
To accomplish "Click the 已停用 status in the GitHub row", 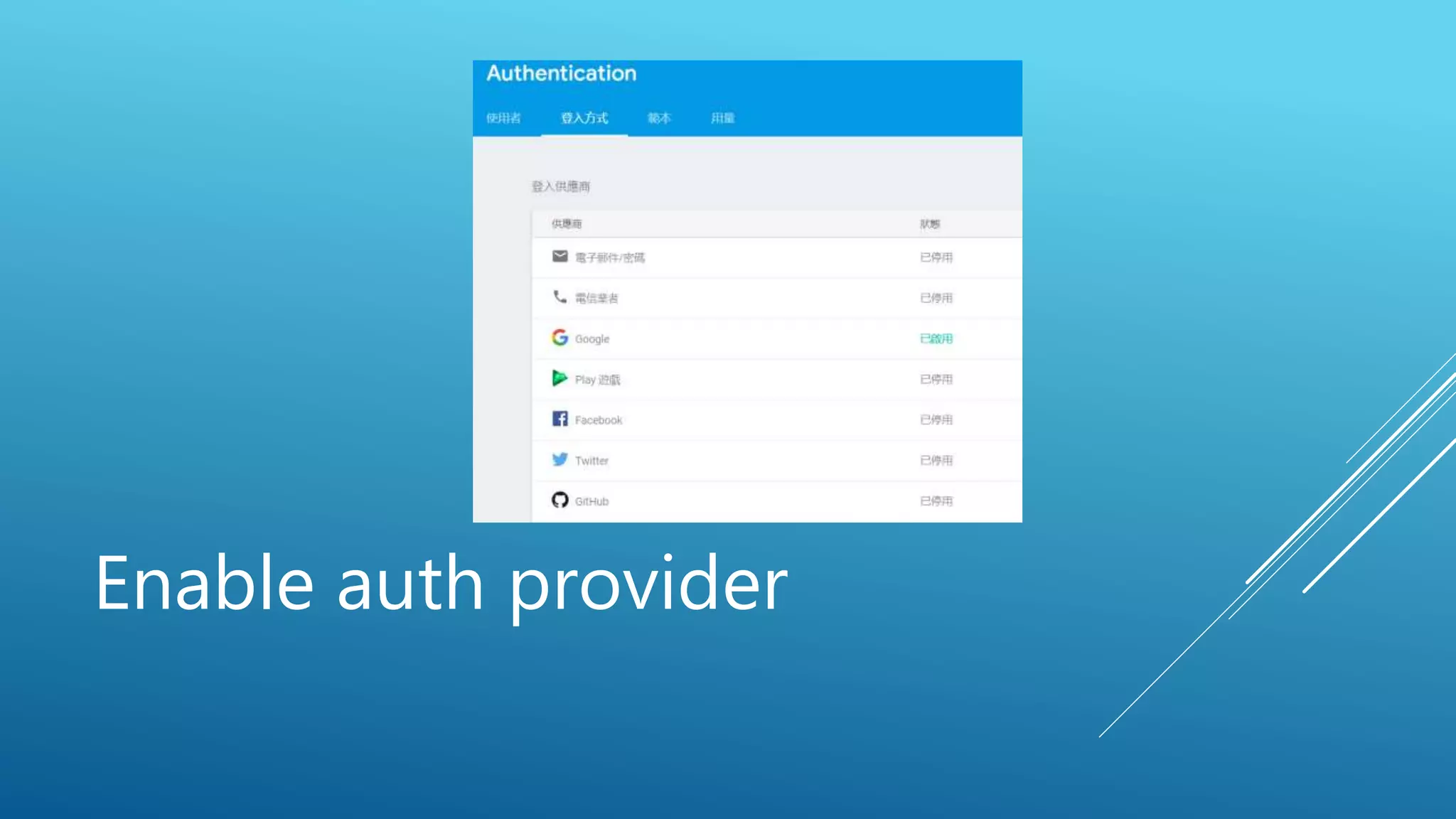I will point(936,501).
